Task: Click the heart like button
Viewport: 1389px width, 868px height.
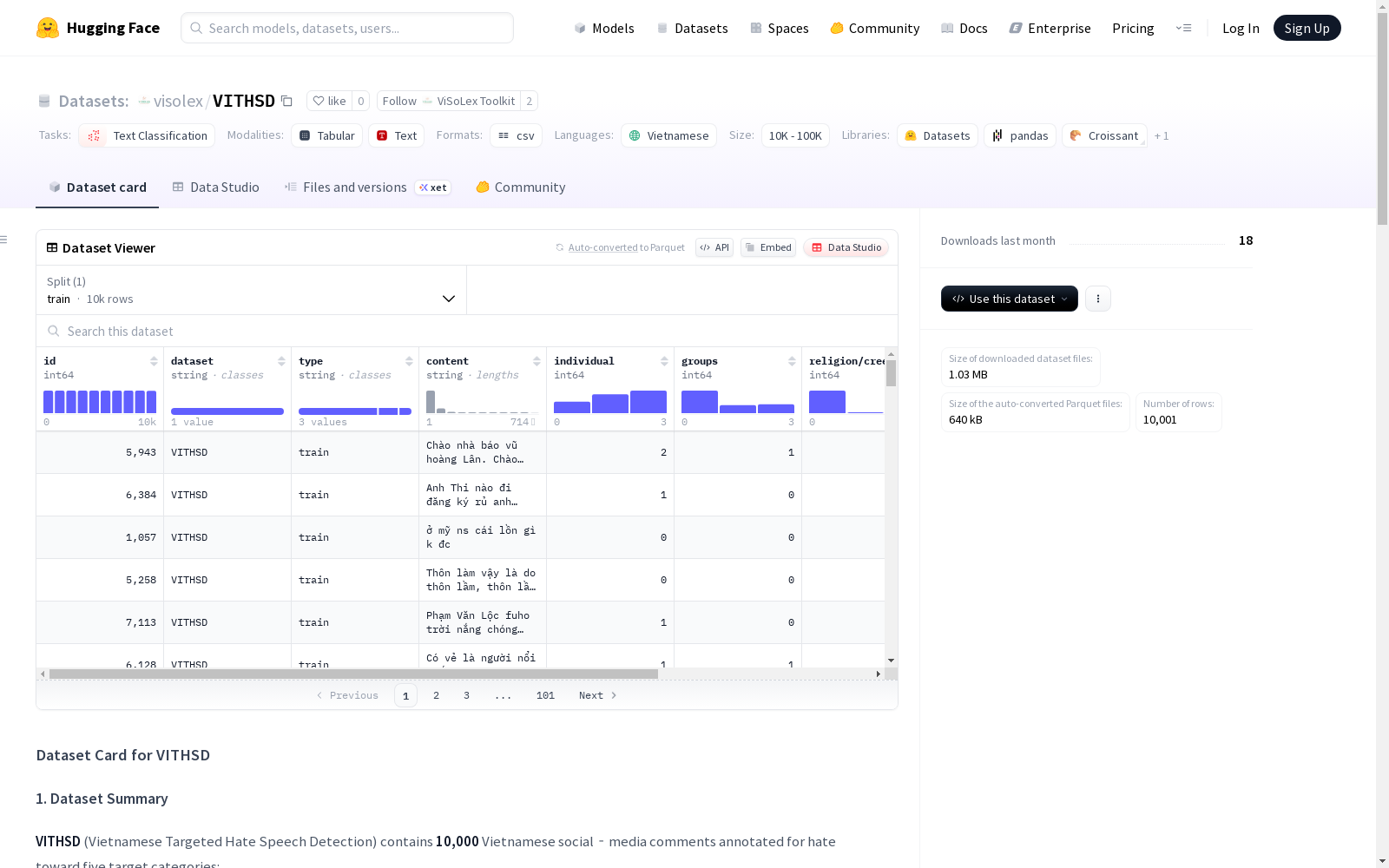Action: pyautogui.click(x=329, y=101)
